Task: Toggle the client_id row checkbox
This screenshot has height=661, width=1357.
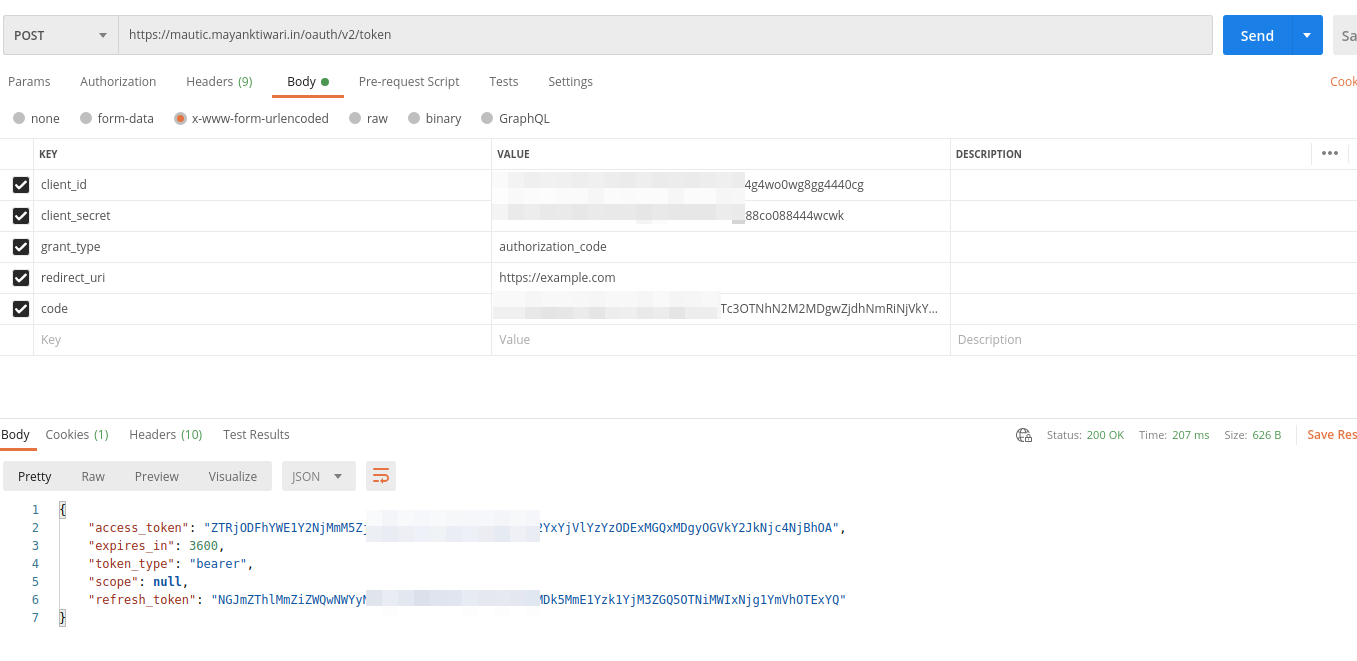Action: tap(20, 185)
